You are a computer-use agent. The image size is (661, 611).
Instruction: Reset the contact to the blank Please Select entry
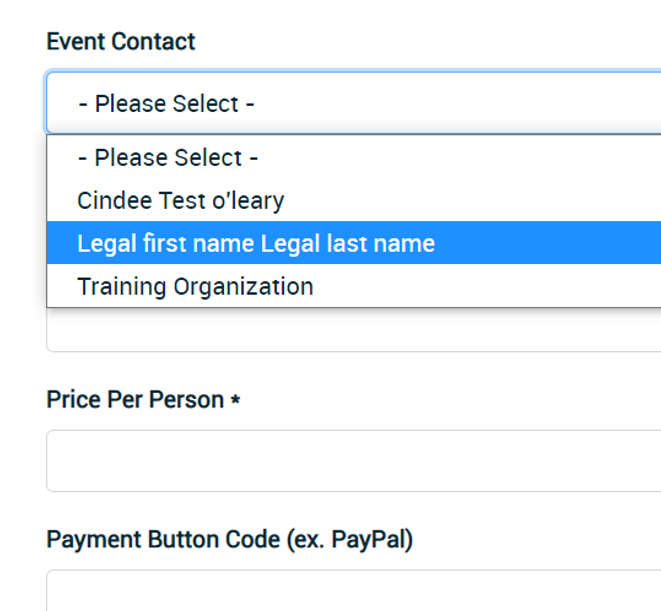pos(168,158)
